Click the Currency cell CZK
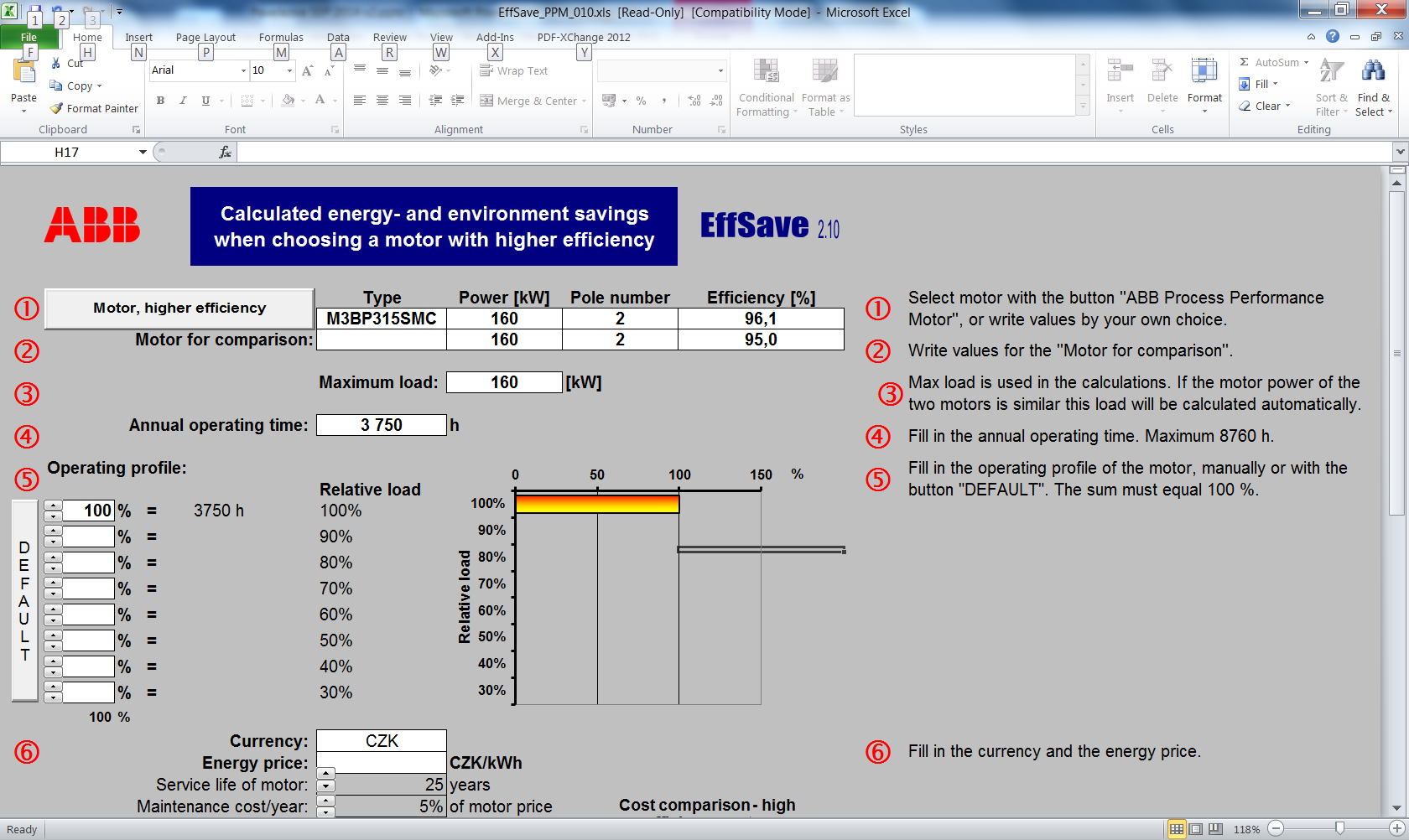This screenshot has height=840, width=1409. pos(382,741)
